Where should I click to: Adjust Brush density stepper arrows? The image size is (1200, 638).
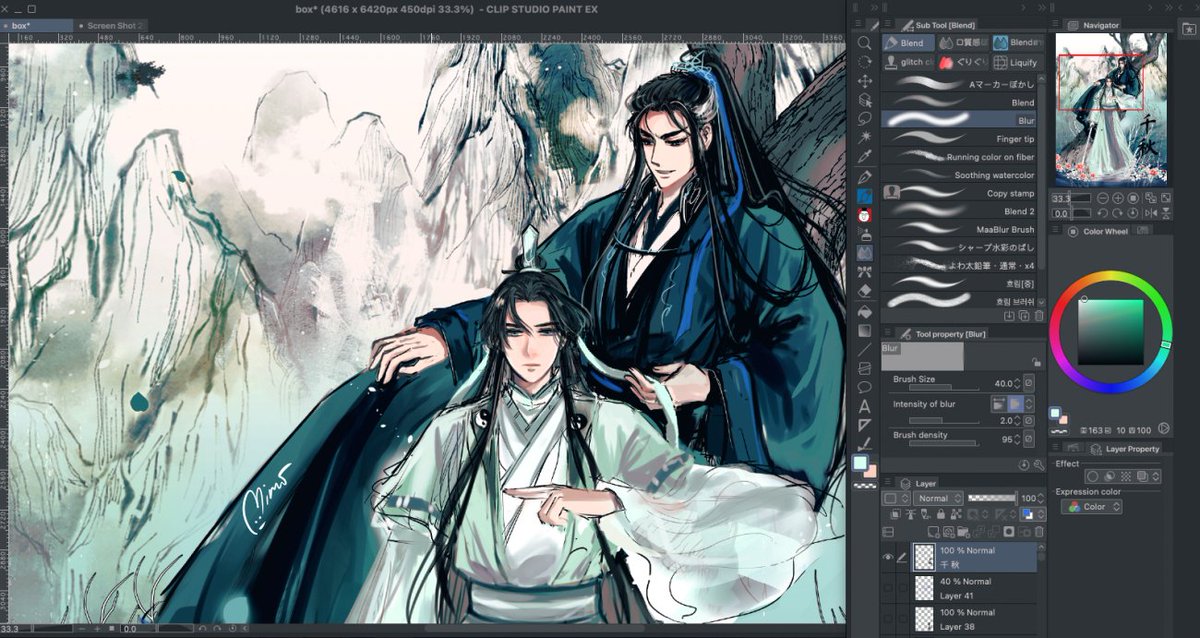[x=1018, y=440]
